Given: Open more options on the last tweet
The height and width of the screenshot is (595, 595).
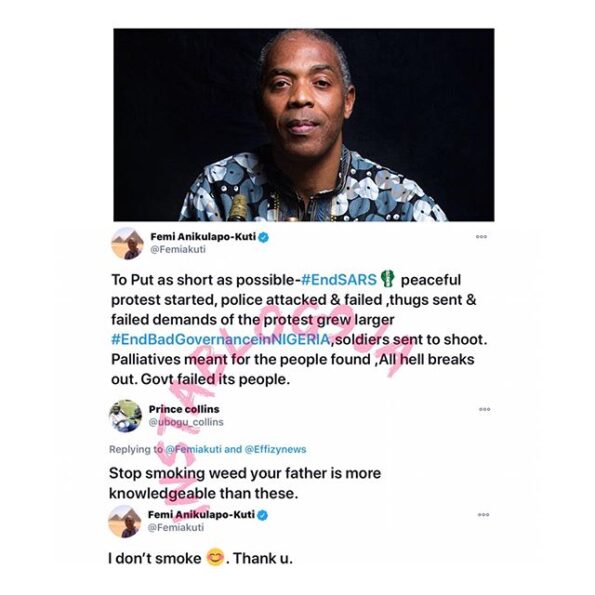Looking at the screenshot, I should (483, 515).
